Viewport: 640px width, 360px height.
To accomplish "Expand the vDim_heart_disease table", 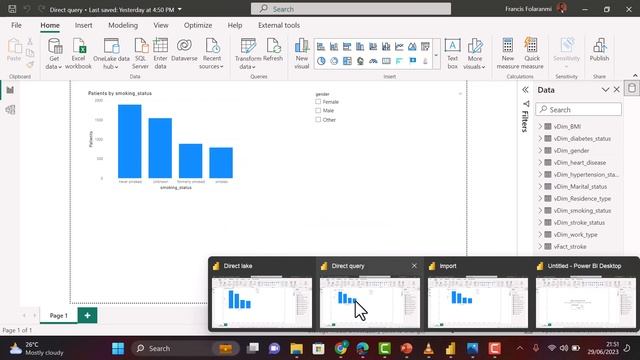I will [540, 162].
